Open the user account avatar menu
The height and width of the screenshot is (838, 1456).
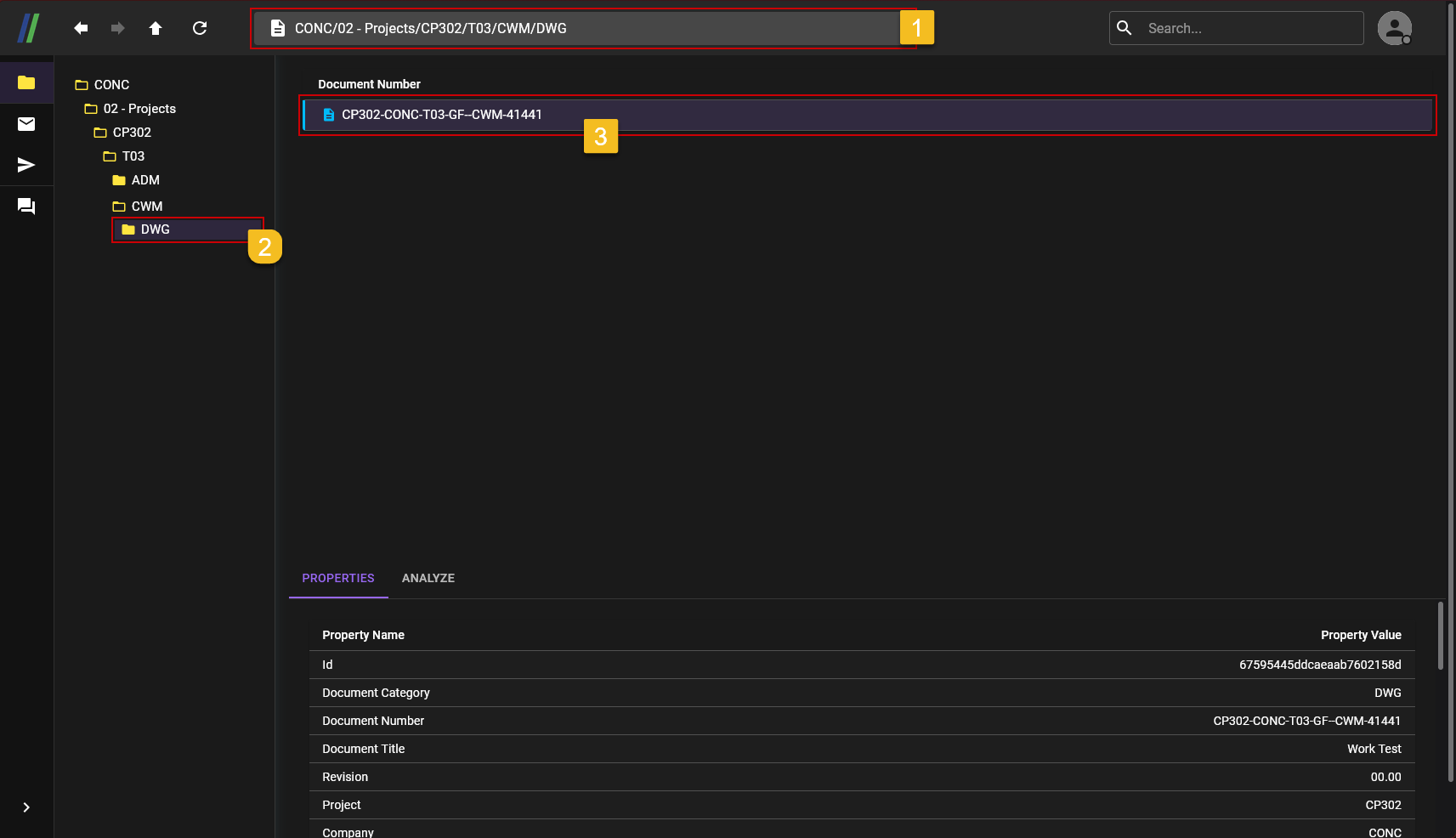coord(1394,27)
